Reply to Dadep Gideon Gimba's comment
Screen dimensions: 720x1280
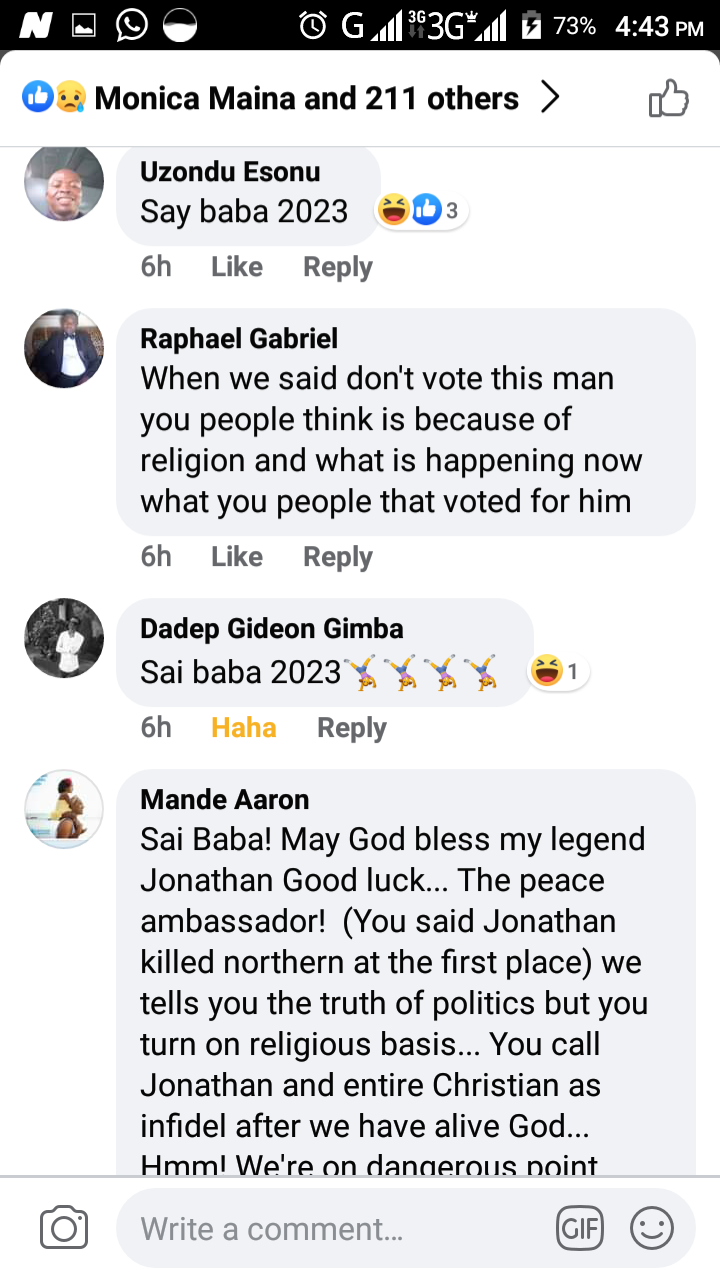[351, 728]
